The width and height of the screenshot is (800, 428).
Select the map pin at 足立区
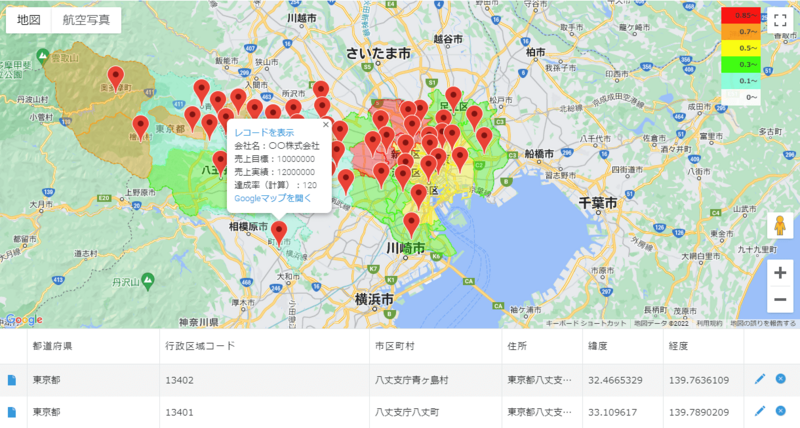coord(454,99)
